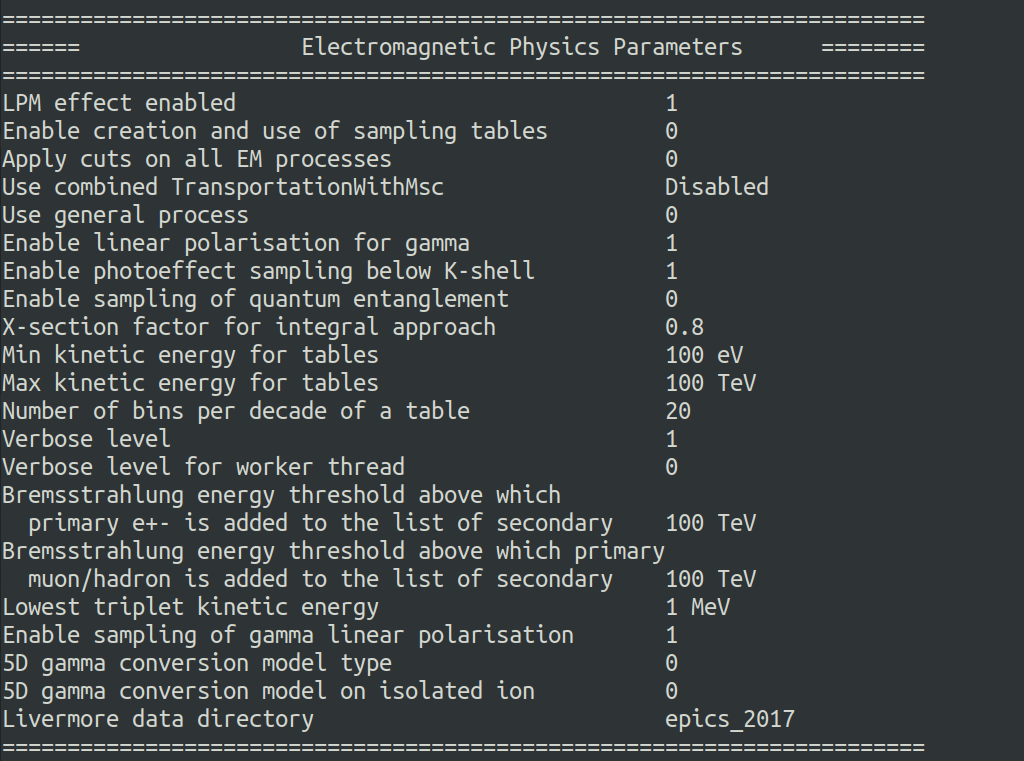Click the 'epics_2017' Livermore directory value
This screenshot has height=761, width=1024.
tap(729, 719)
